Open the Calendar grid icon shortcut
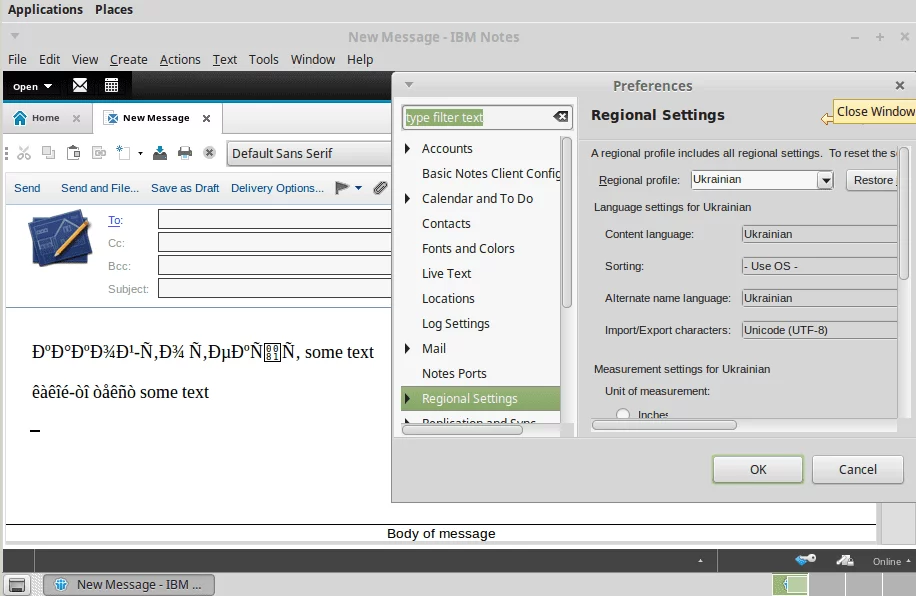This screenshot has height=596, width=916. (x=111, y=86)
